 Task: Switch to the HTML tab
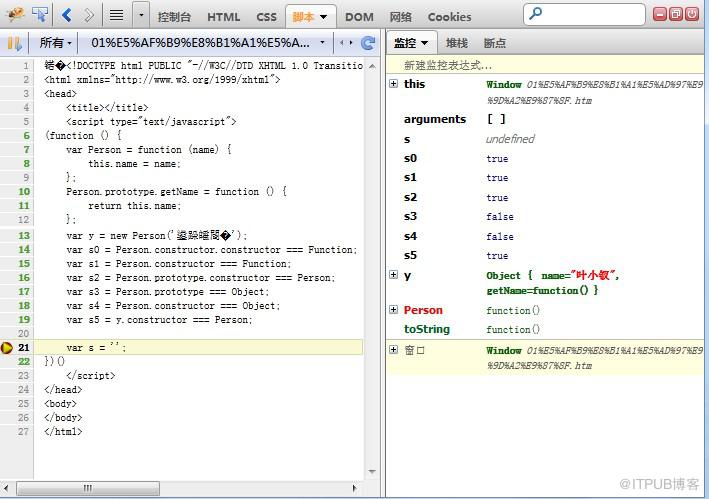click(223, 17)
